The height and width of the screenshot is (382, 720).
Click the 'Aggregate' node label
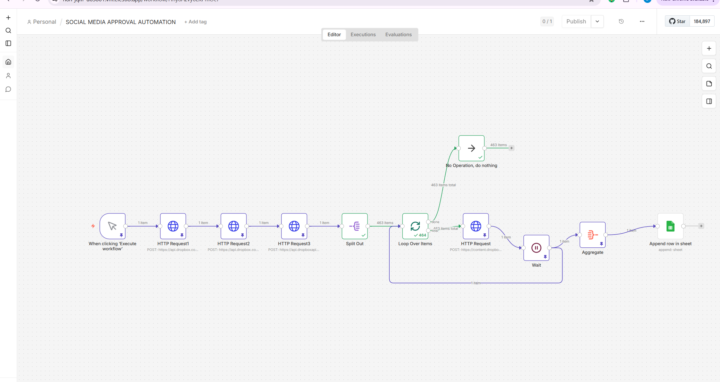pos(592,253)
